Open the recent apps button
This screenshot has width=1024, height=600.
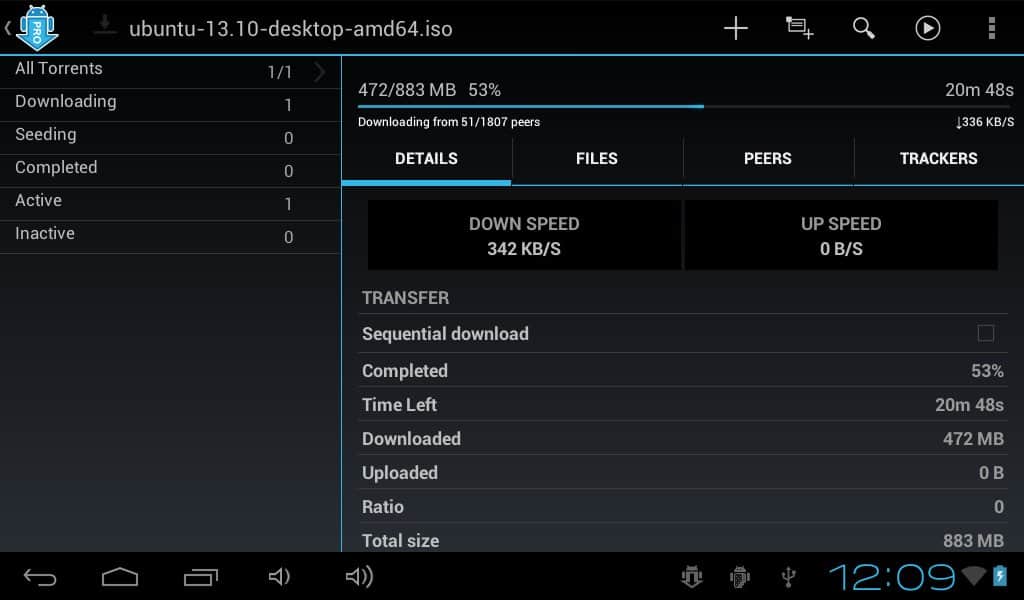click(x=200, y=576)
